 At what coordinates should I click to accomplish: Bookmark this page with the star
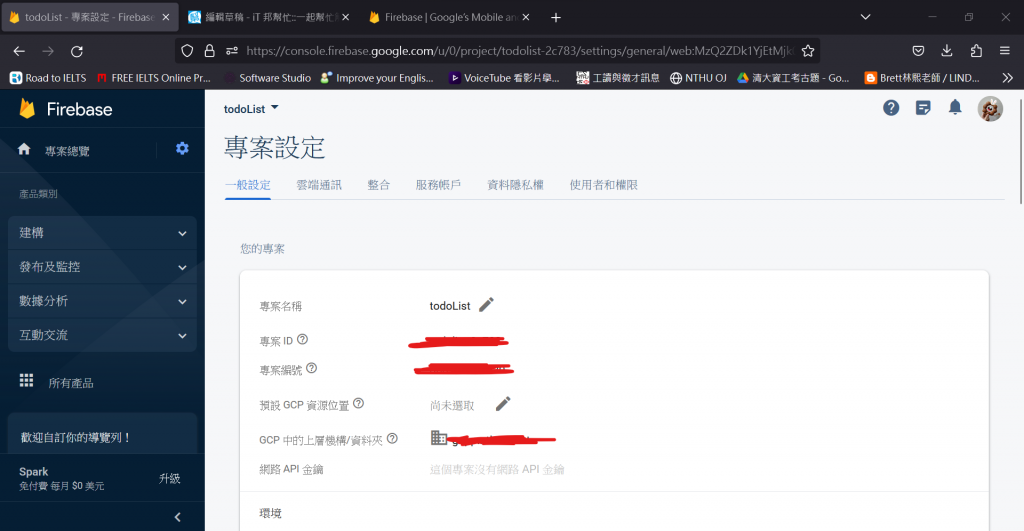(x=808, y=51)
